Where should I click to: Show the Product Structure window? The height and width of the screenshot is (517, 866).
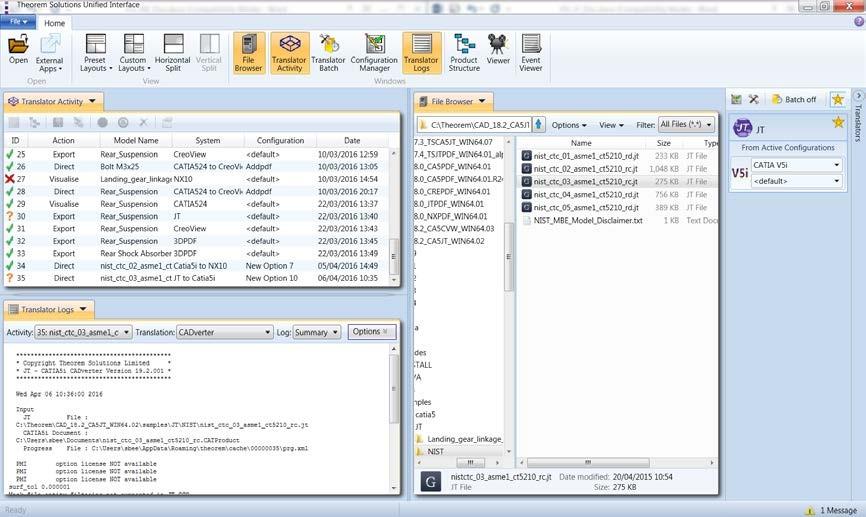[464, 54]
